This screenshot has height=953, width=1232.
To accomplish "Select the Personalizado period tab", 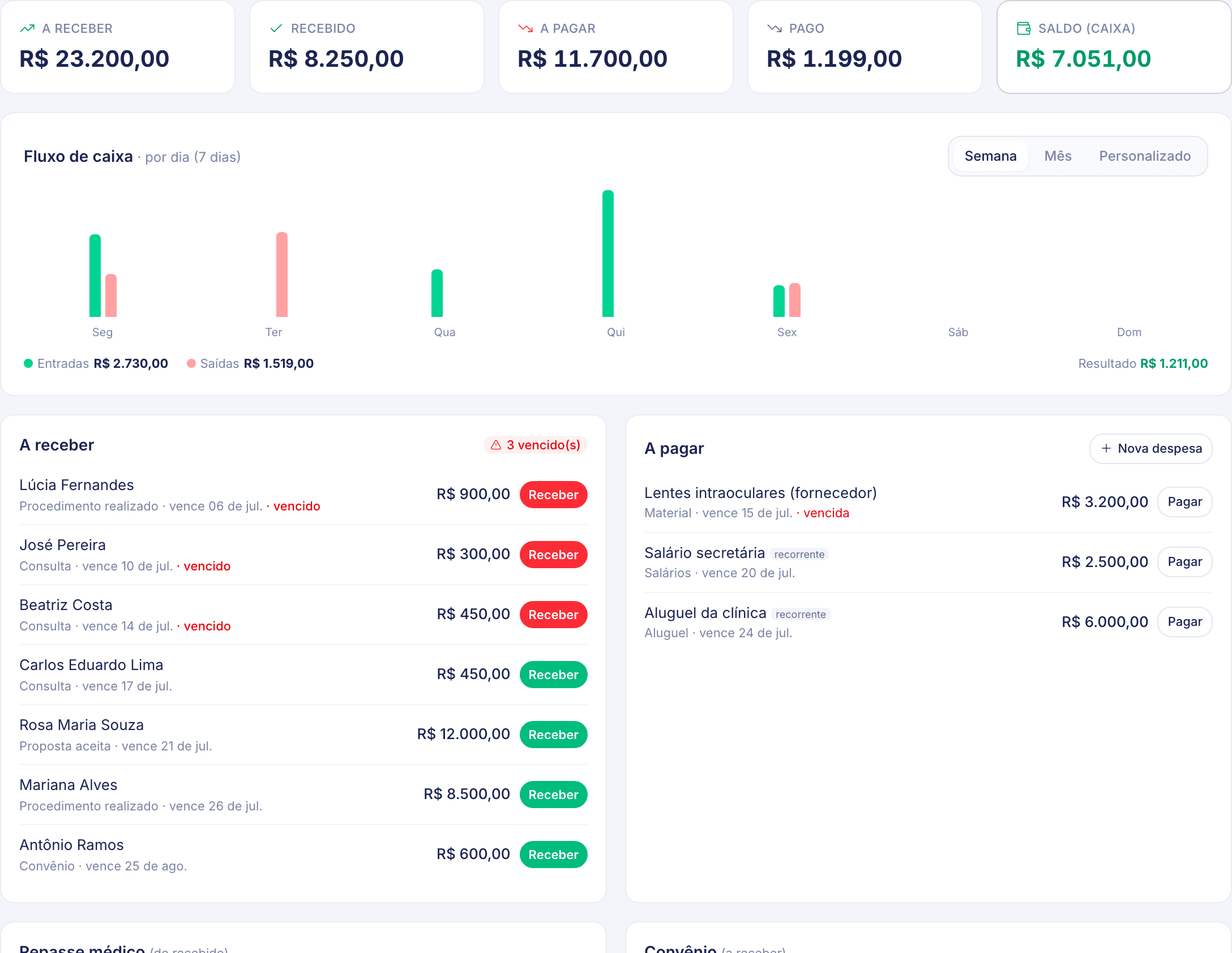I will [1145, 156].
